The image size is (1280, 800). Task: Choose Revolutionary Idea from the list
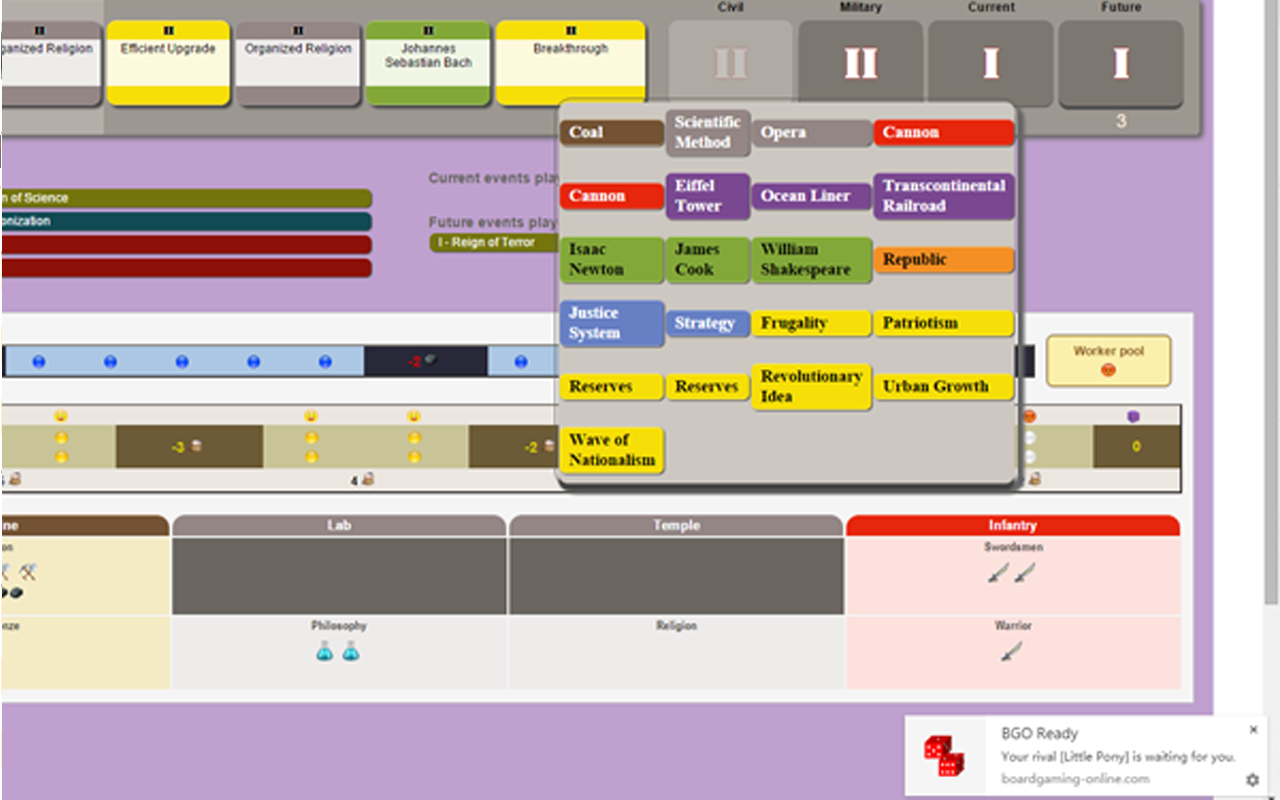[x=811, y=387]
